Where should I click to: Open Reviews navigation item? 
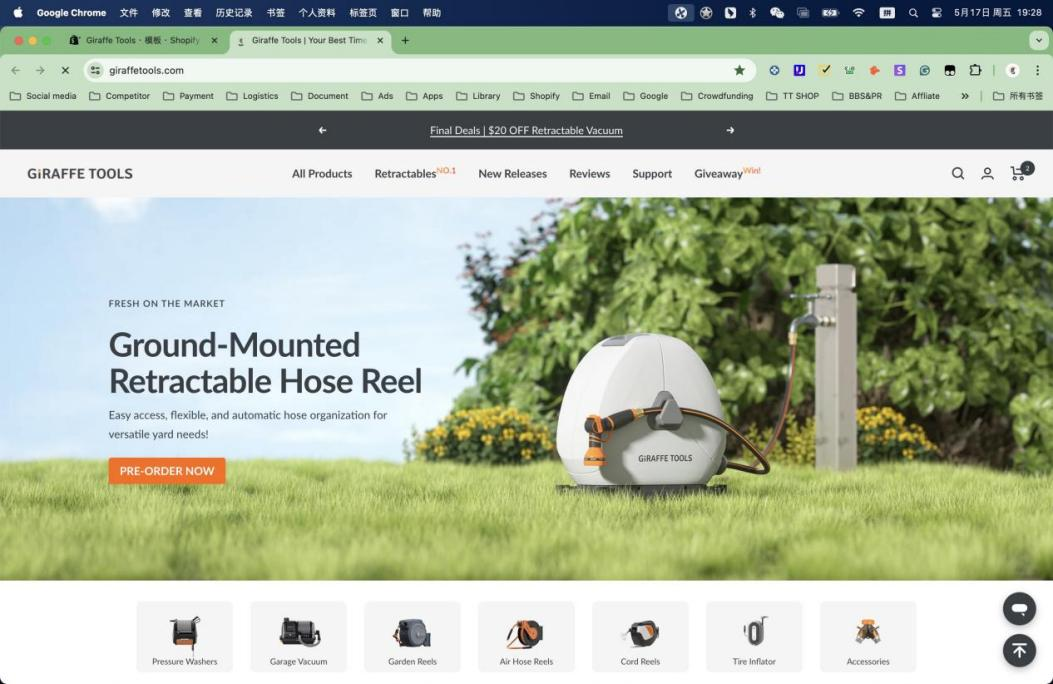(590, 174)
